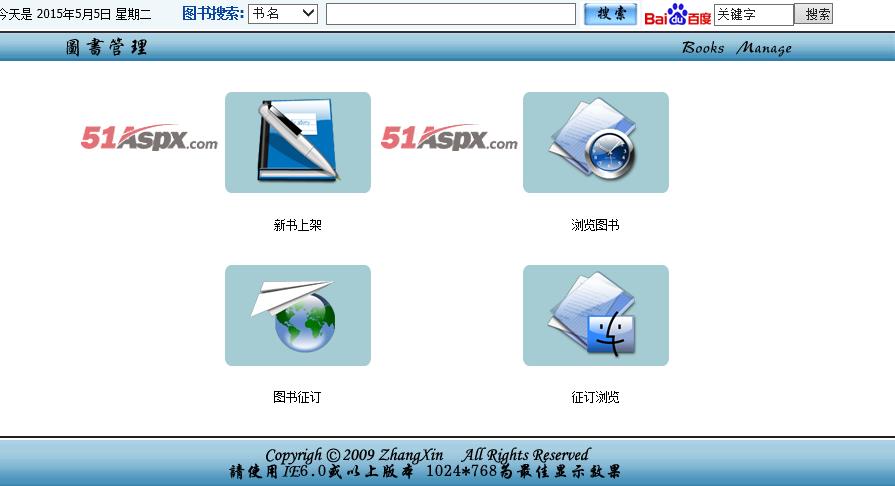Click the Books Manage header text

tap(737, 47)
